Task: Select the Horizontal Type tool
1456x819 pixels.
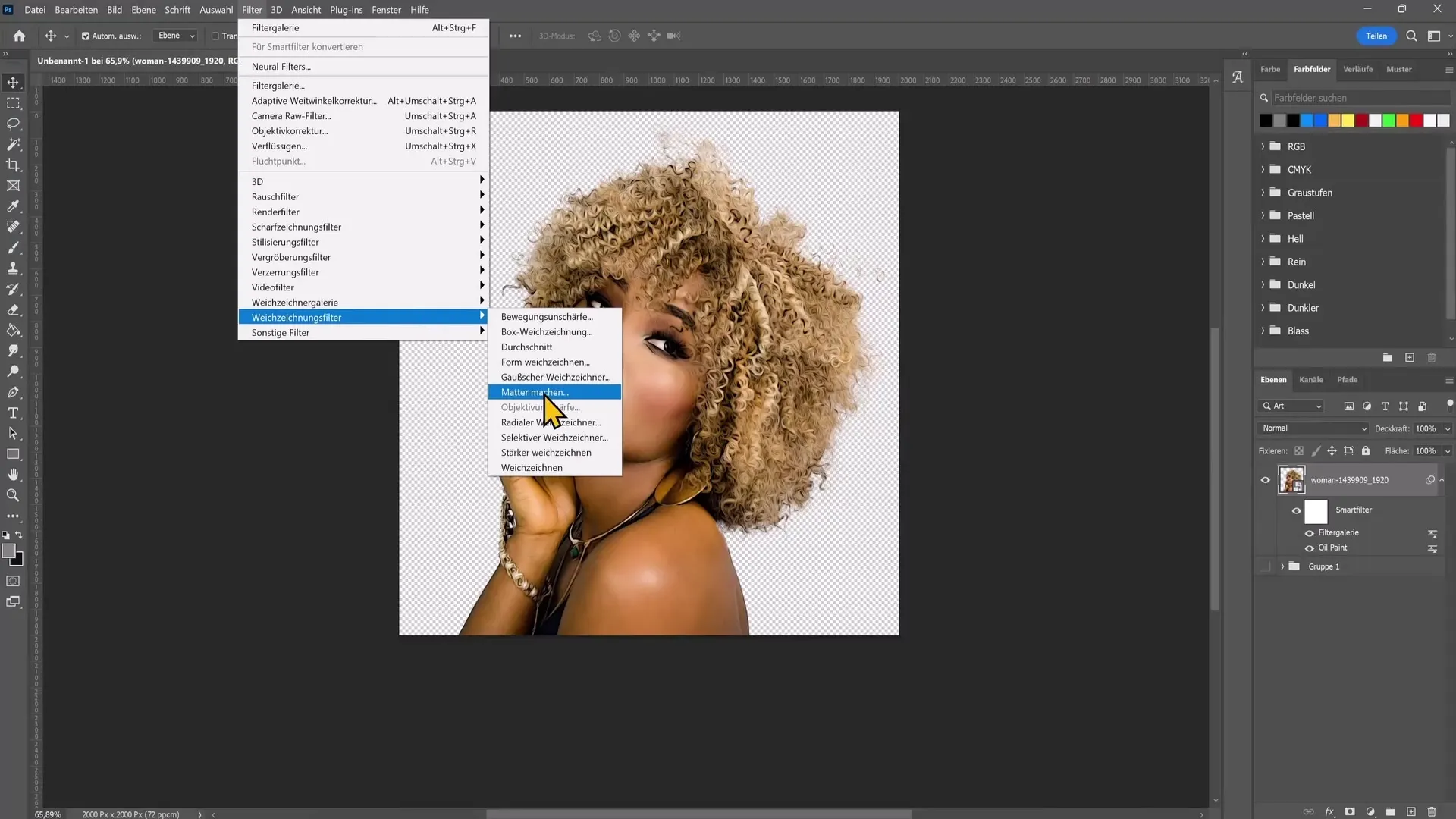Action: coord(13,413)
